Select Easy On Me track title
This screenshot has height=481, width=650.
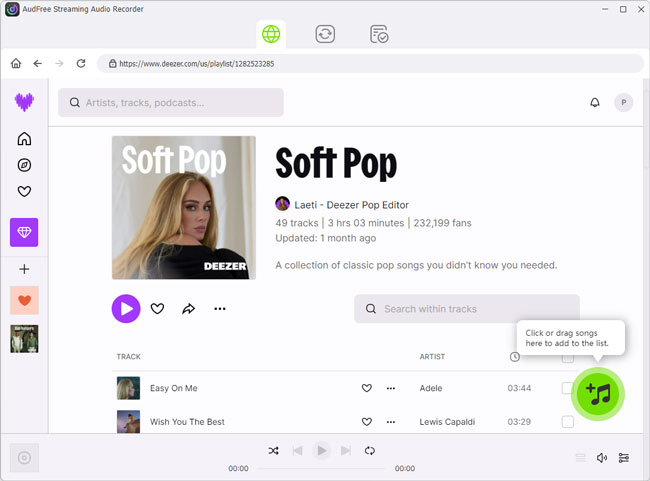(174, 388)
